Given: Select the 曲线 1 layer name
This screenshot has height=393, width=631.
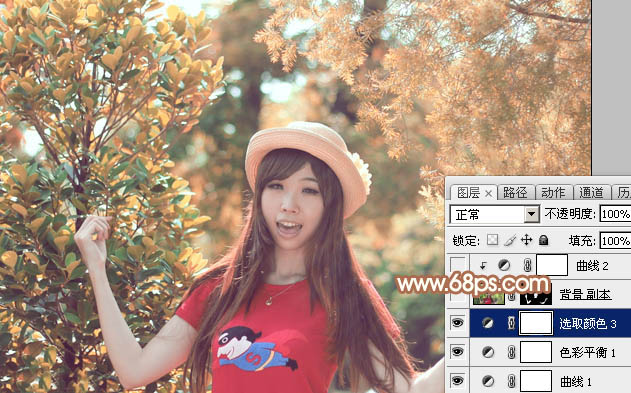Looking at the screenshot, I should [x=576, y=381].
